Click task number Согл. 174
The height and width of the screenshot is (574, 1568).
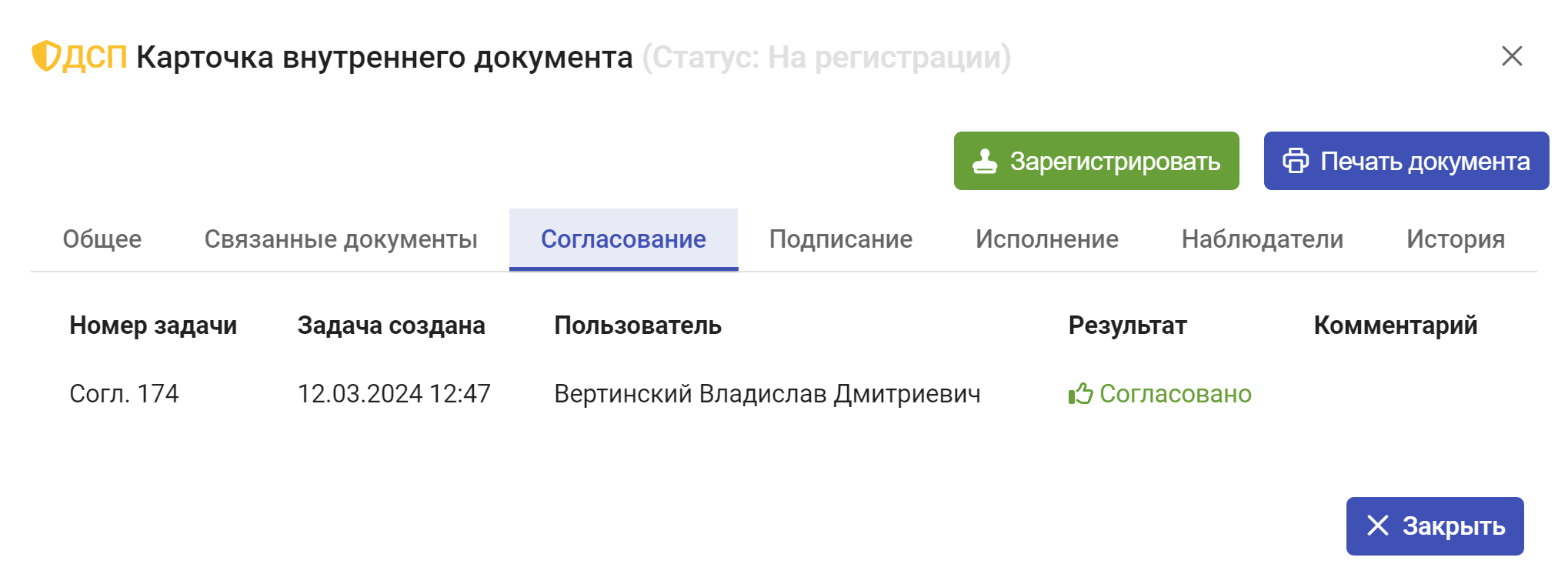[124, 394]
